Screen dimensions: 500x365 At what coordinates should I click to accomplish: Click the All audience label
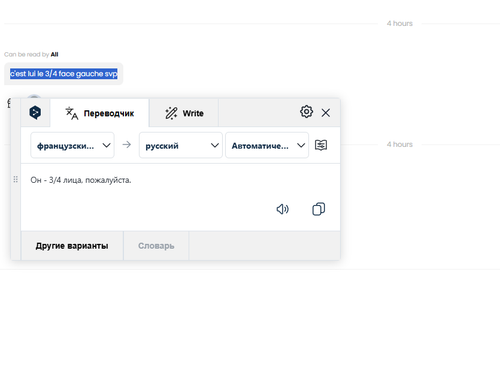(54, 54)
